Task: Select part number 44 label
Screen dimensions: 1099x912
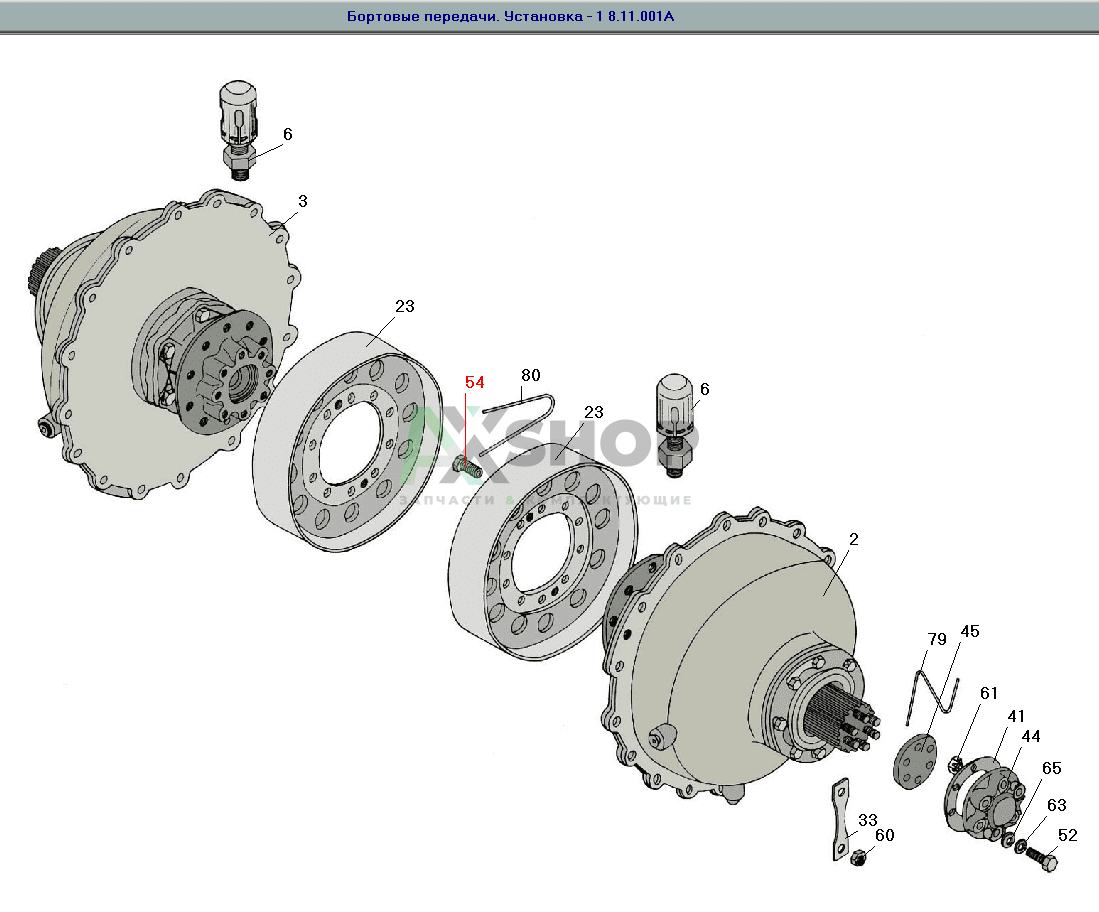Action: [1030, 736]
